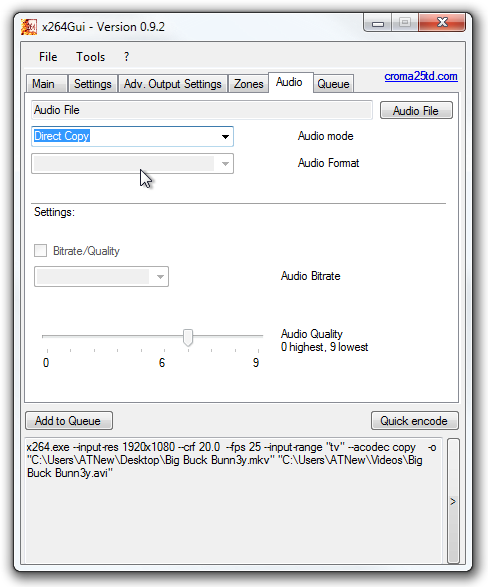Click the x264Gui app icon in title bar
Image resolution: width=488 pixels, height=587 pixels.
tap(29, 27)
